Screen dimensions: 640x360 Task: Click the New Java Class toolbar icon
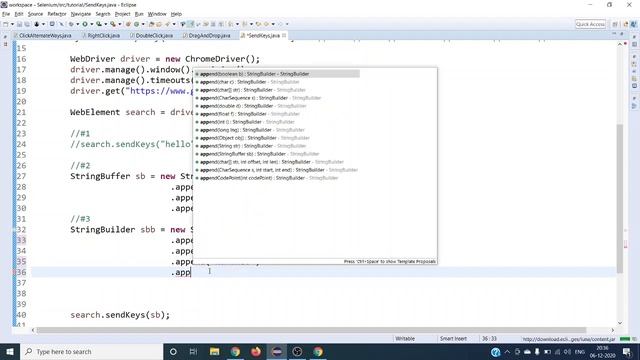136,24
